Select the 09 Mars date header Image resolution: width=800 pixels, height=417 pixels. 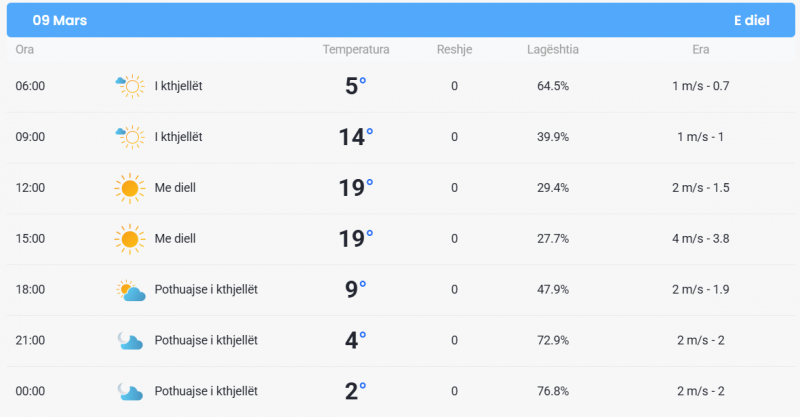[59, 20]
